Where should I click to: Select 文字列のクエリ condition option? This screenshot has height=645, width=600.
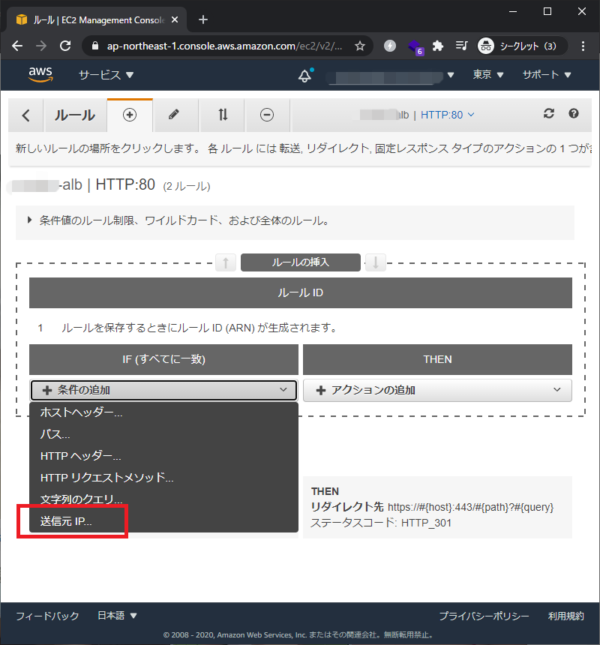coord(164,499)
